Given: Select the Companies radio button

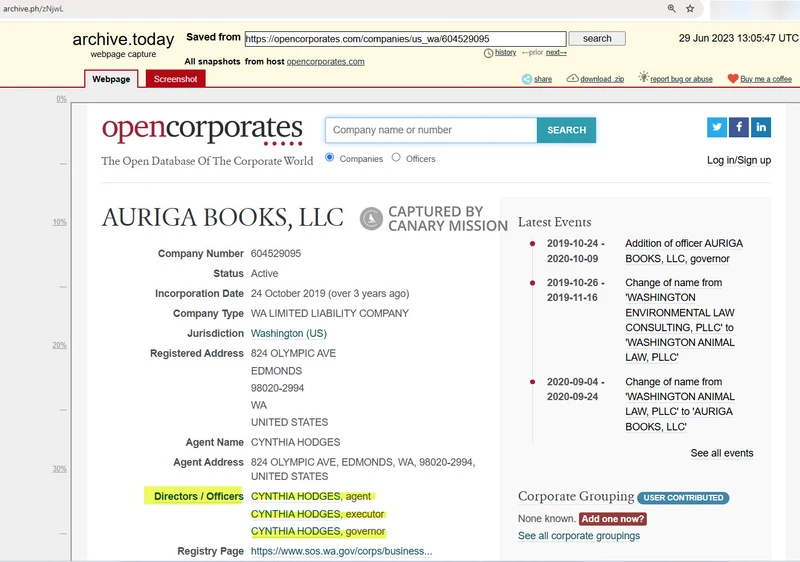Looking at the screenshot, I should tap(330, 157).
